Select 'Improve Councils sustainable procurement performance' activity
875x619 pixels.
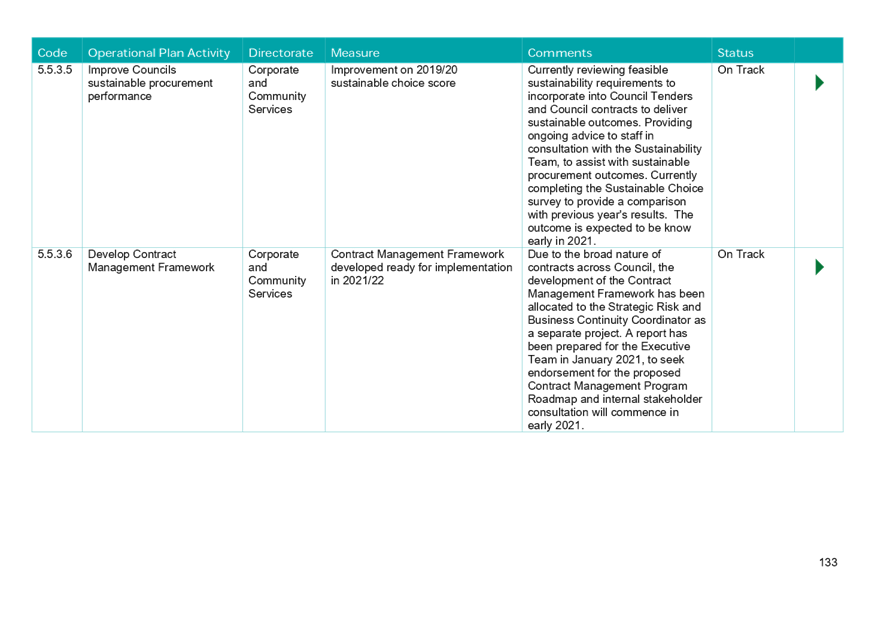[x=150, y=83]
